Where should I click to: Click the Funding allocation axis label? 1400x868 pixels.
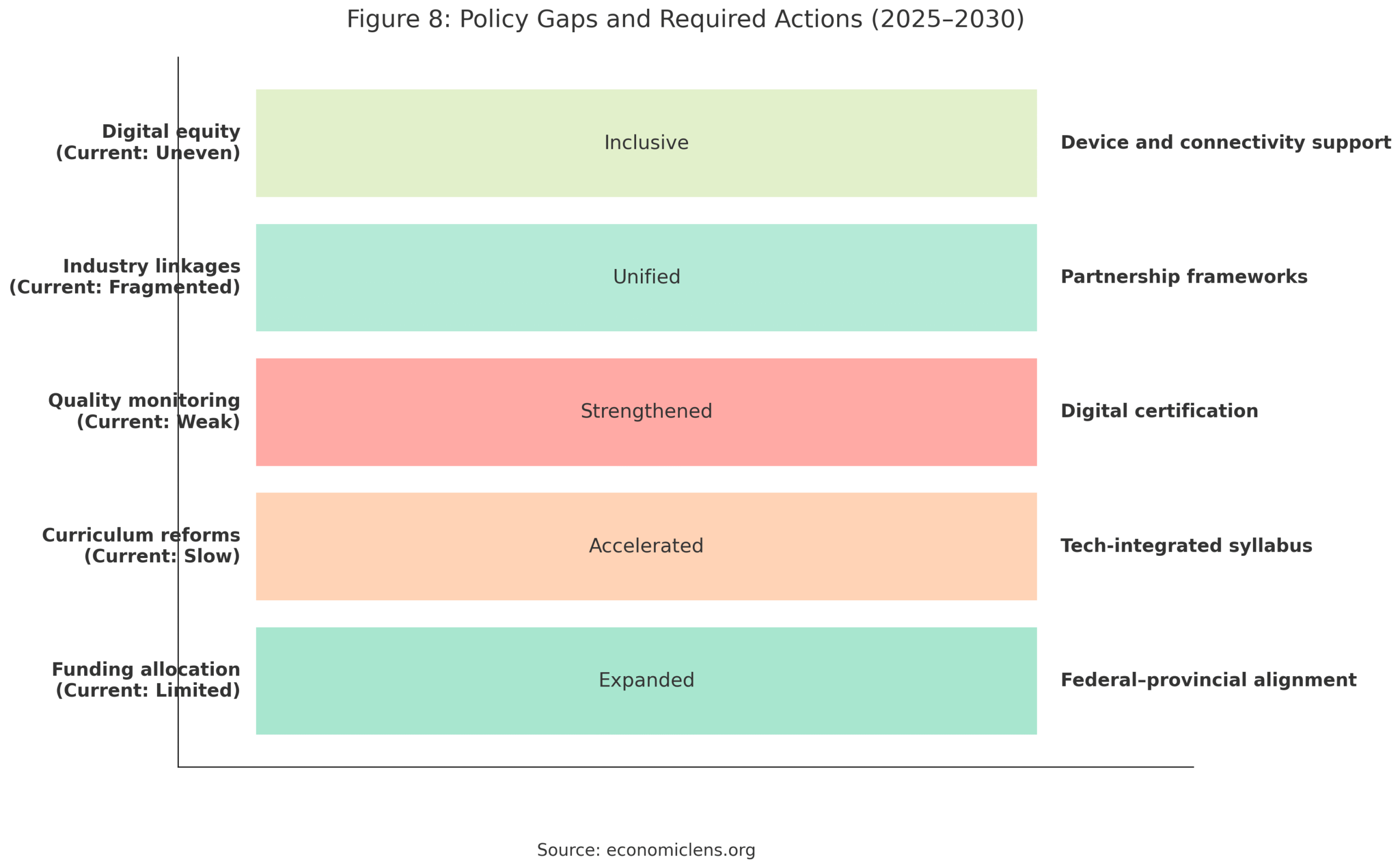click(x=147, y=680)
